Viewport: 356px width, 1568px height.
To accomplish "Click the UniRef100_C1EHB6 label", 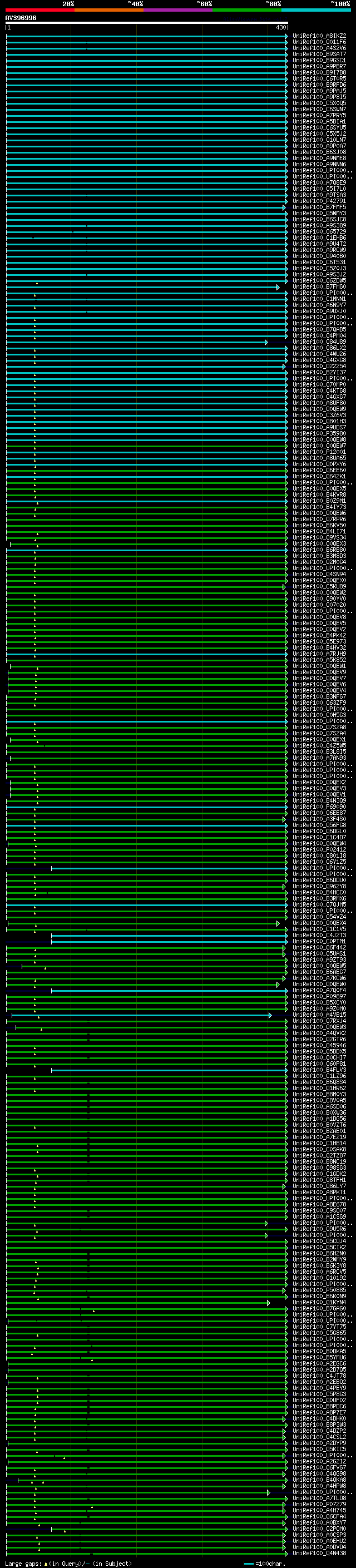I will pos(319,238).
